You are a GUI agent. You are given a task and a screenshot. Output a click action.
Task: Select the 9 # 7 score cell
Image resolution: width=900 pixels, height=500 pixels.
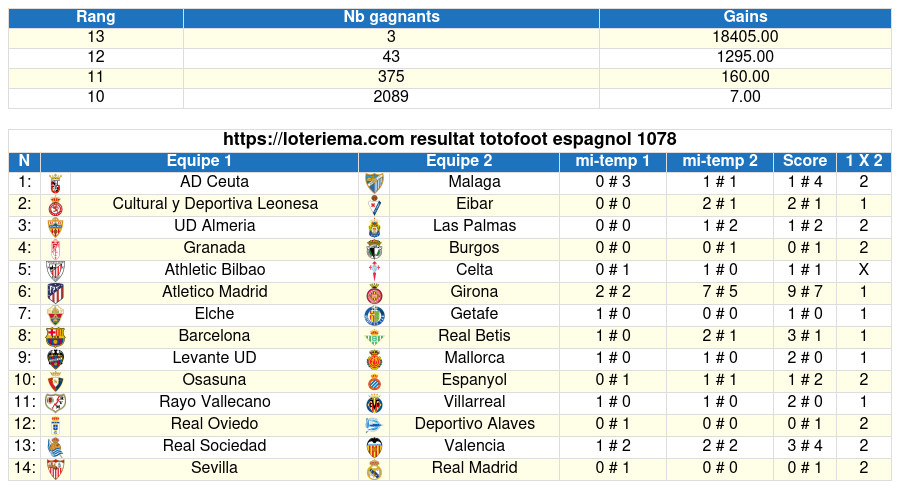[x=805, y=292]
